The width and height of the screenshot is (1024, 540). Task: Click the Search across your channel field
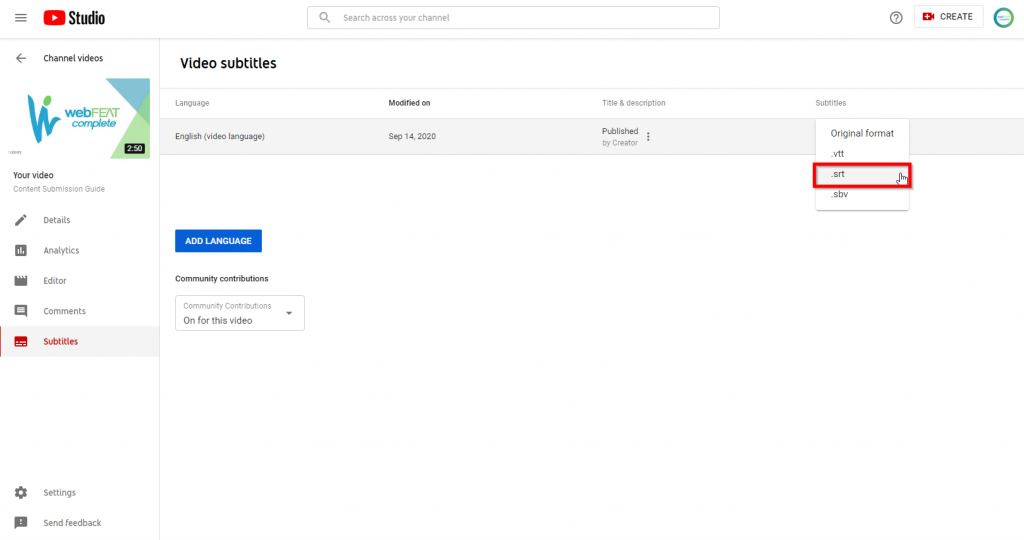click(x=513, y=18)
